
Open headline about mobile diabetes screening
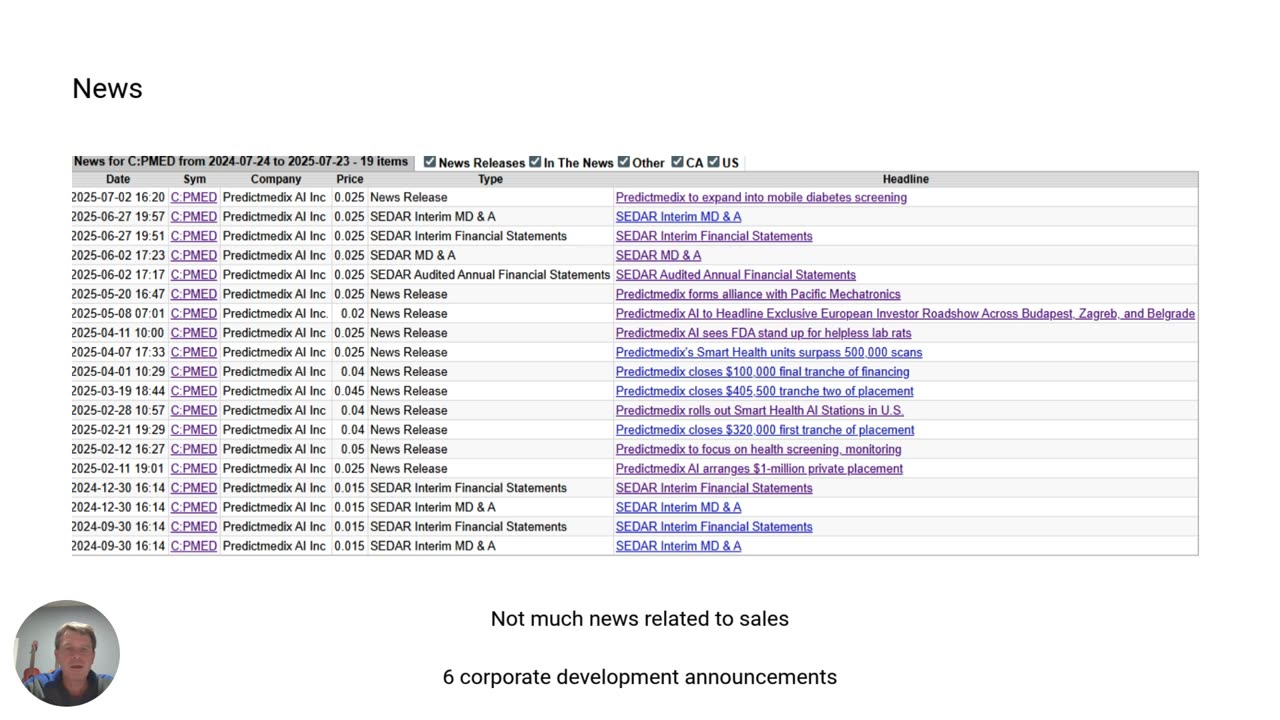[761, 197]
